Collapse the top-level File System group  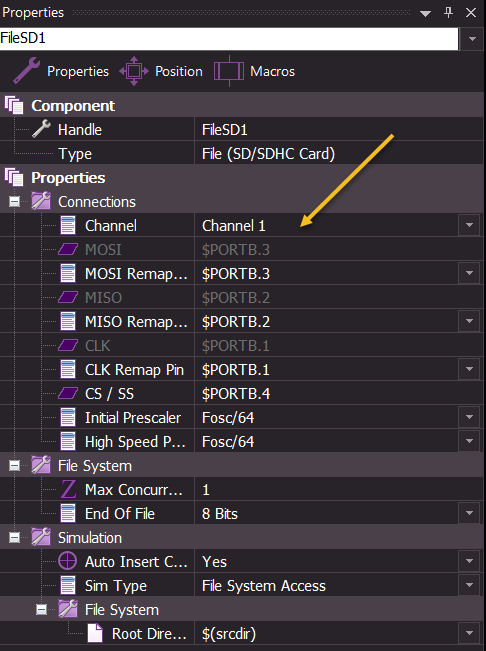15,466
